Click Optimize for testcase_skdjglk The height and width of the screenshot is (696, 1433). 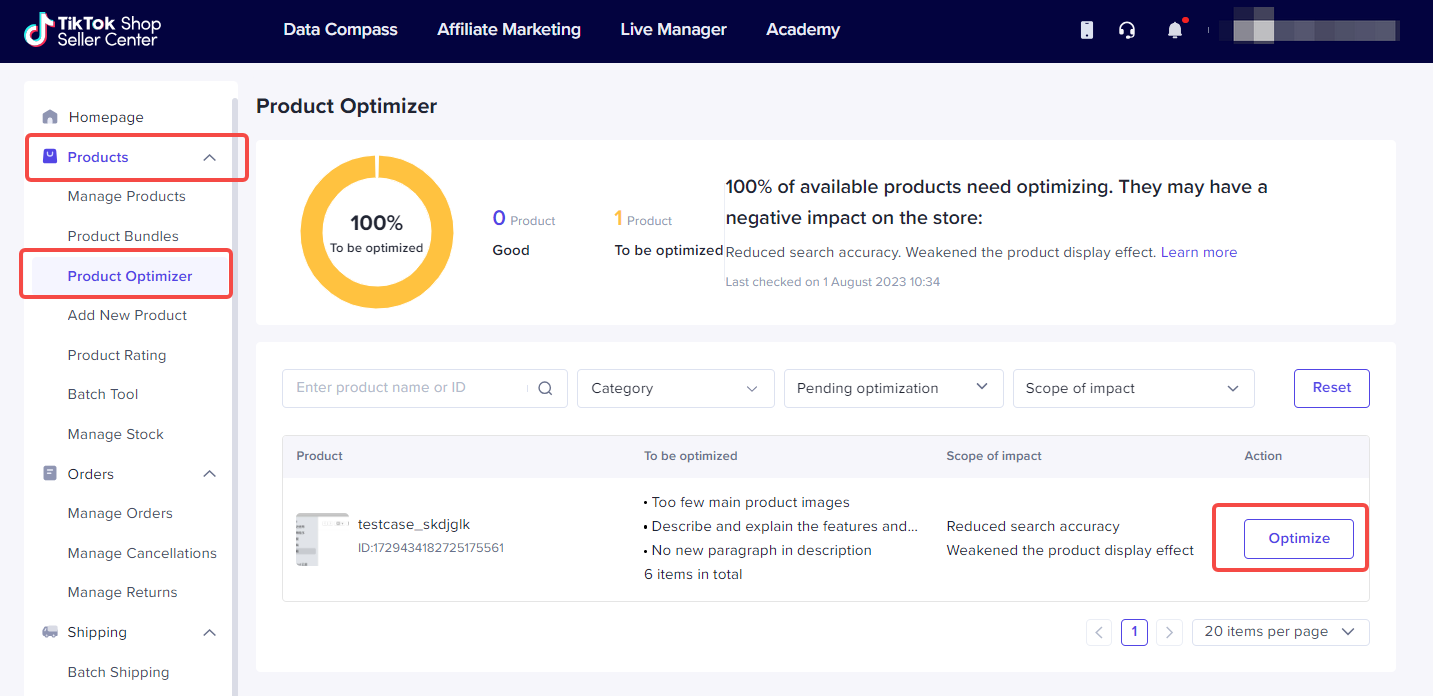(x=1299, y=538)
